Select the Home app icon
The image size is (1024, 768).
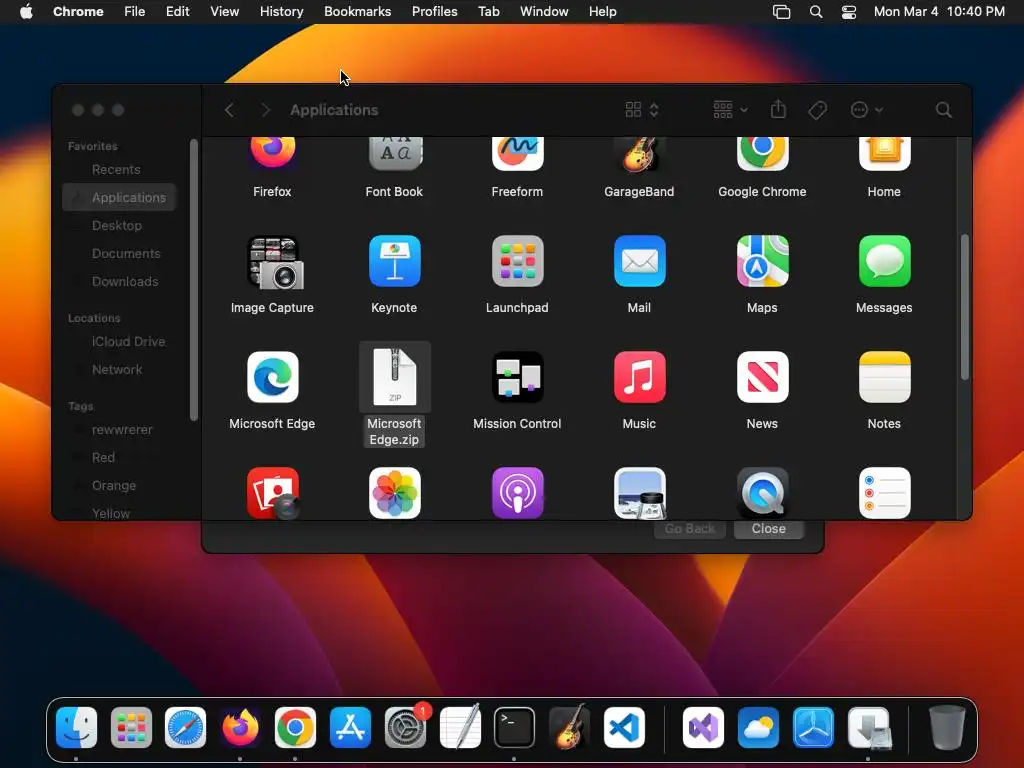click(884, 153)
